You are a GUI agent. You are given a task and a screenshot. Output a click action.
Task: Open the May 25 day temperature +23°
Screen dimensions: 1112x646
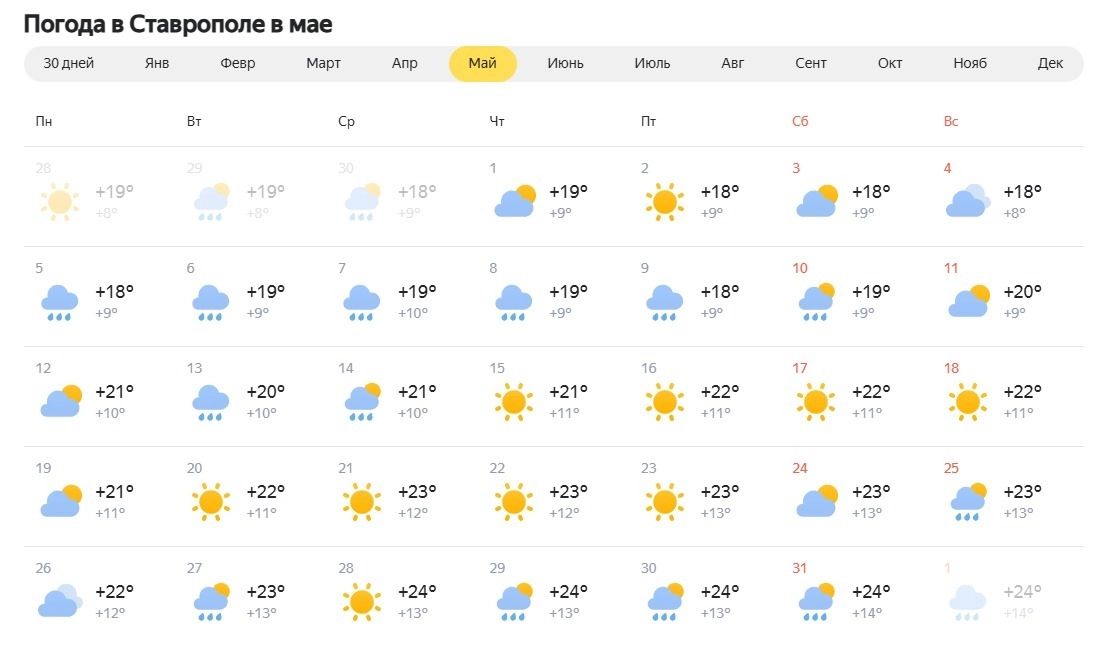(x=1022, y=492)
